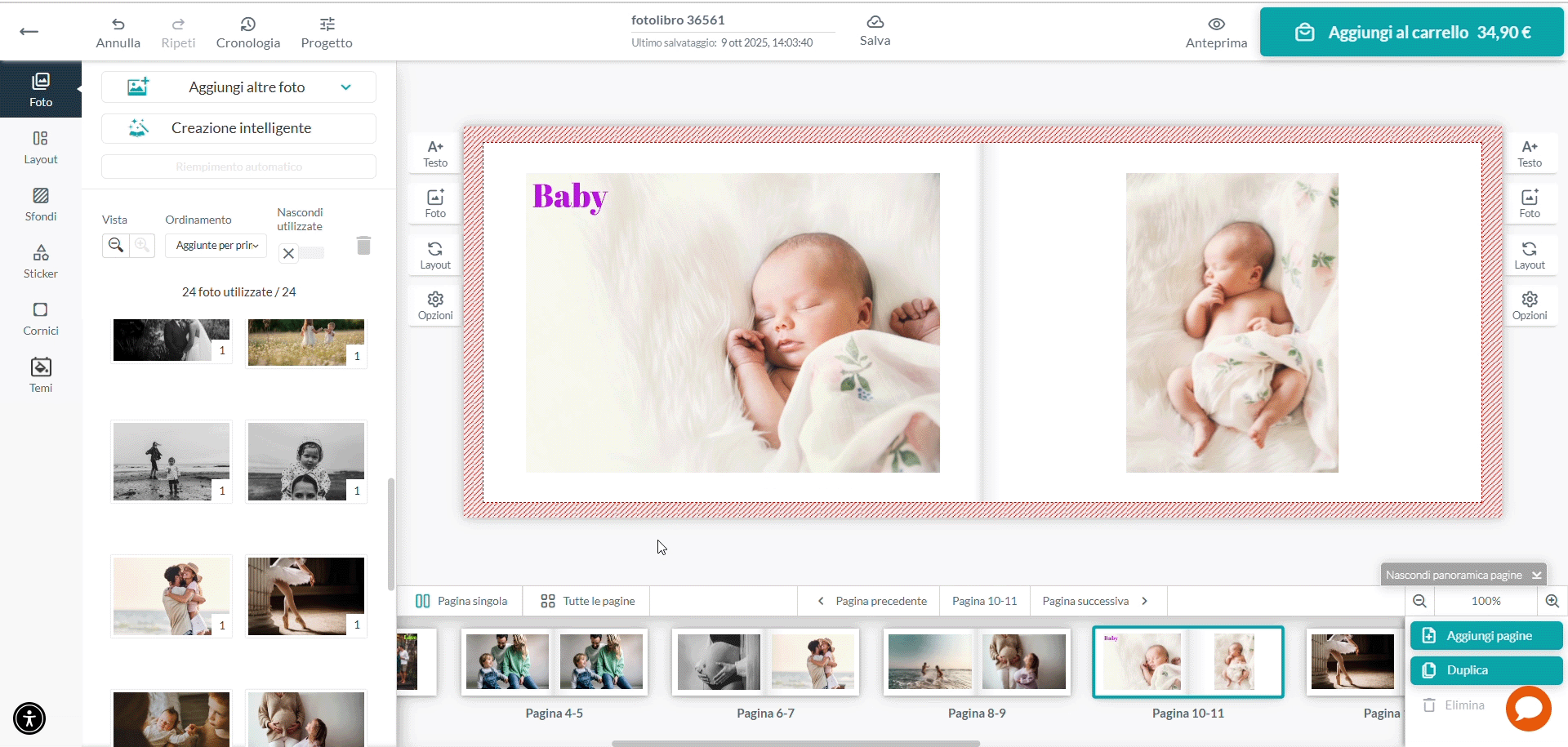1568x747 pixels.
Task: Select the Baby text on canvas
Action: click(570, 197)
